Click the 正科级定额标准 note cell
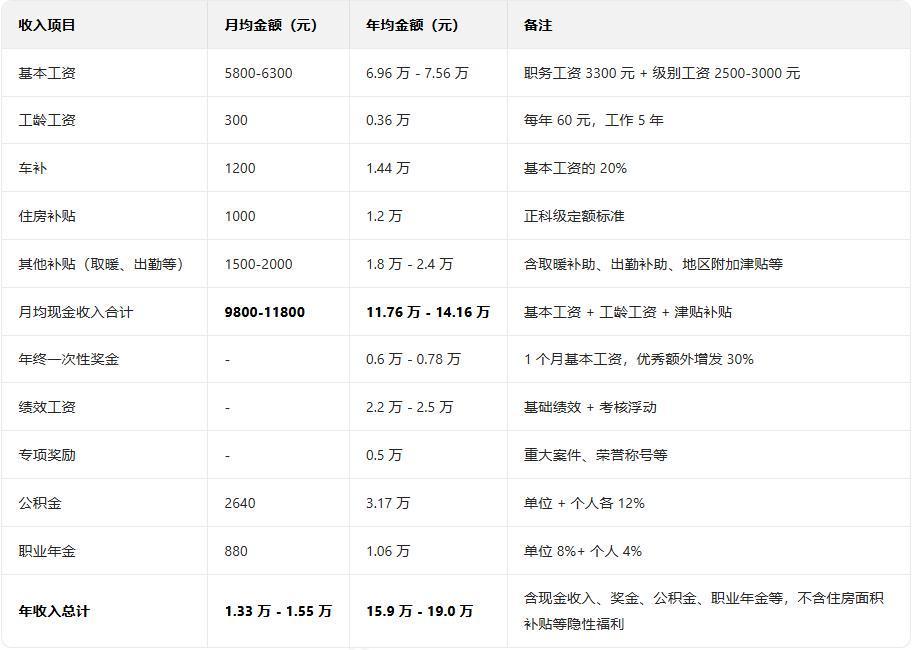Image resolution: width=915 pixels, height=650 pixels. point(574,216)
